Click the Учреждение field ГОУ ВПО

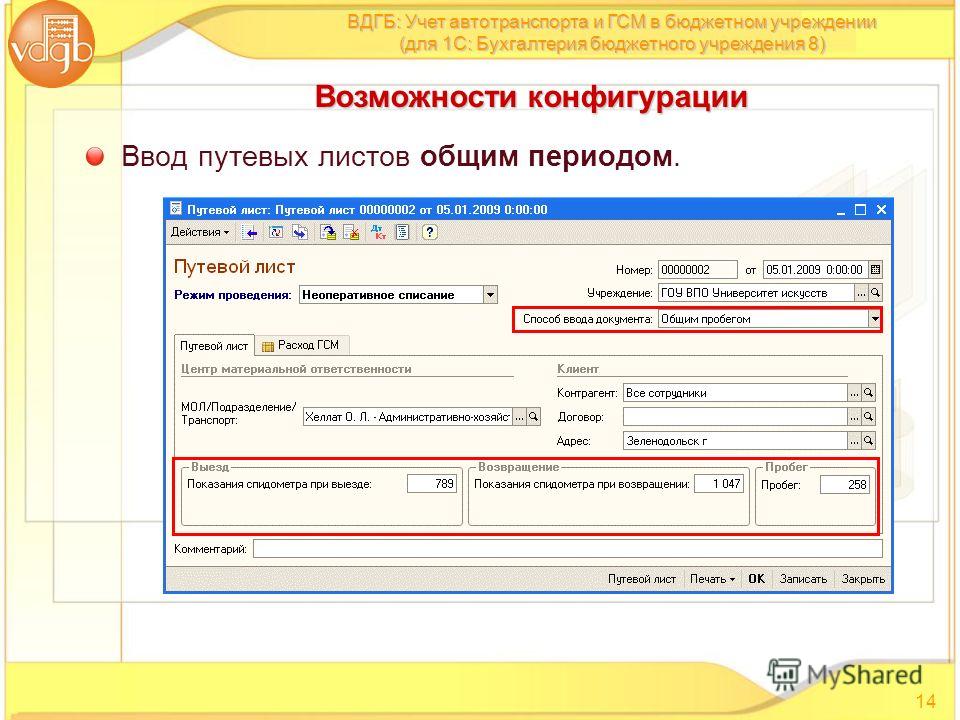click(756, 293)
